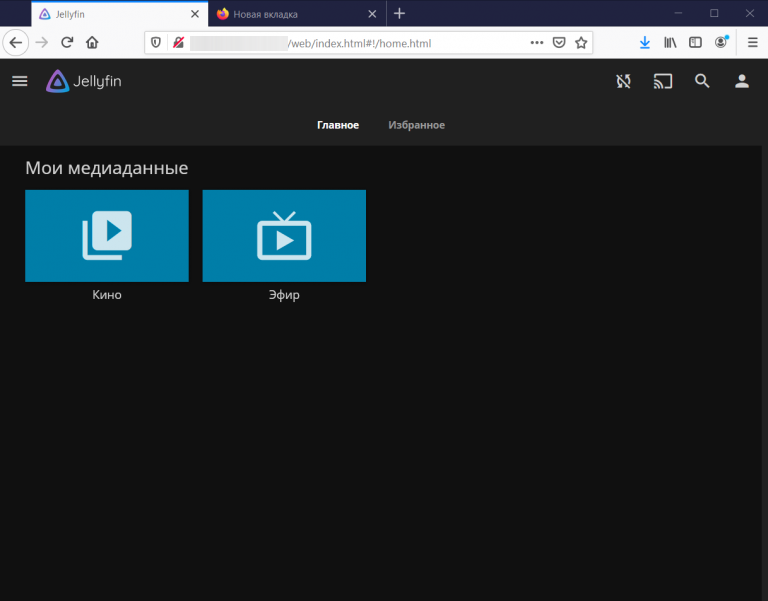768x601 pixels.
Task: Switch to the Избранное tab
Action: (416, 125)
